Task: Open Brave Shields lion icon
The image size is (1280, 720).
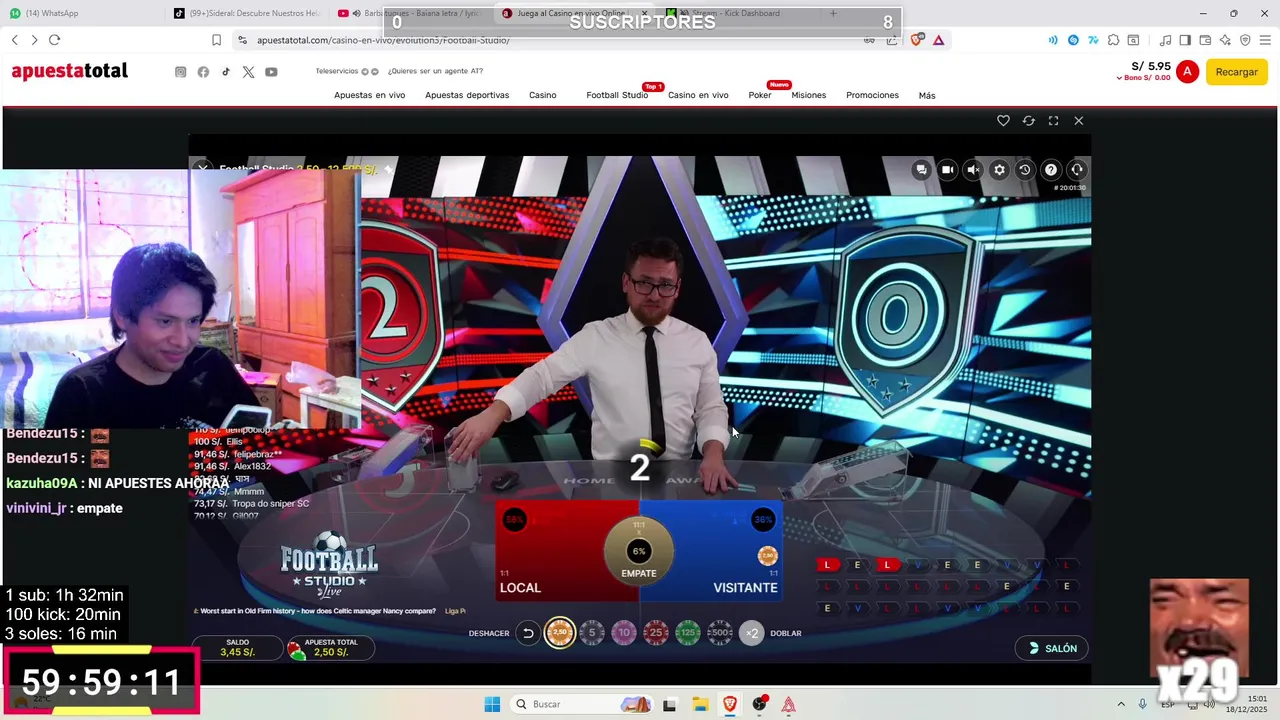Action: [x=917, y=40]
